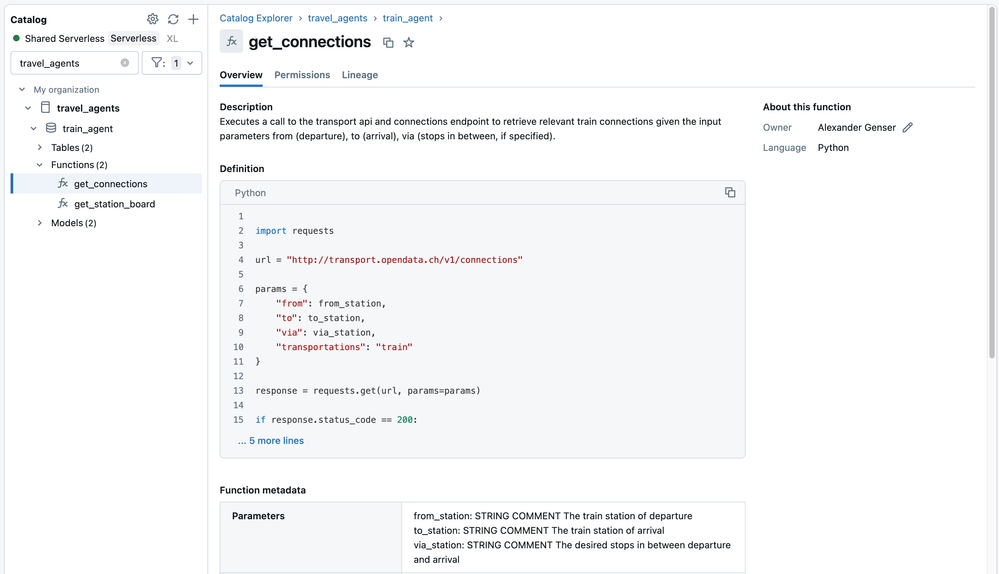Click the refresh catalog icon
999x574 pixels.
[173, 19]
